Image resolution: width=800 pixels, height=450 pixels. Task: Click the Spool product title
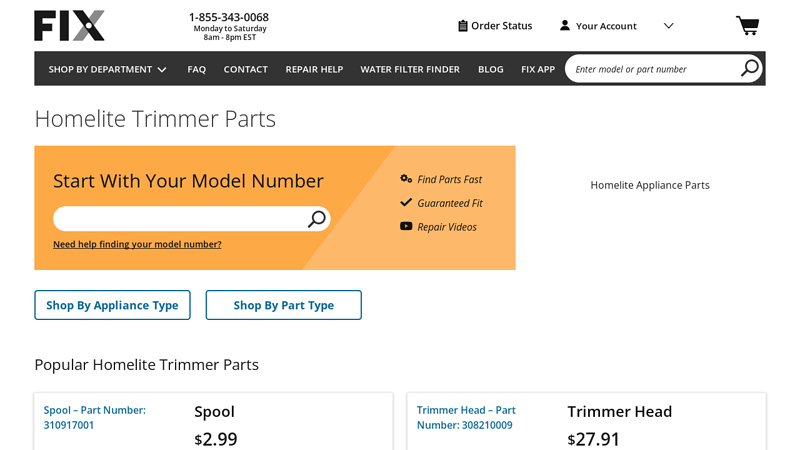[214, 411]
